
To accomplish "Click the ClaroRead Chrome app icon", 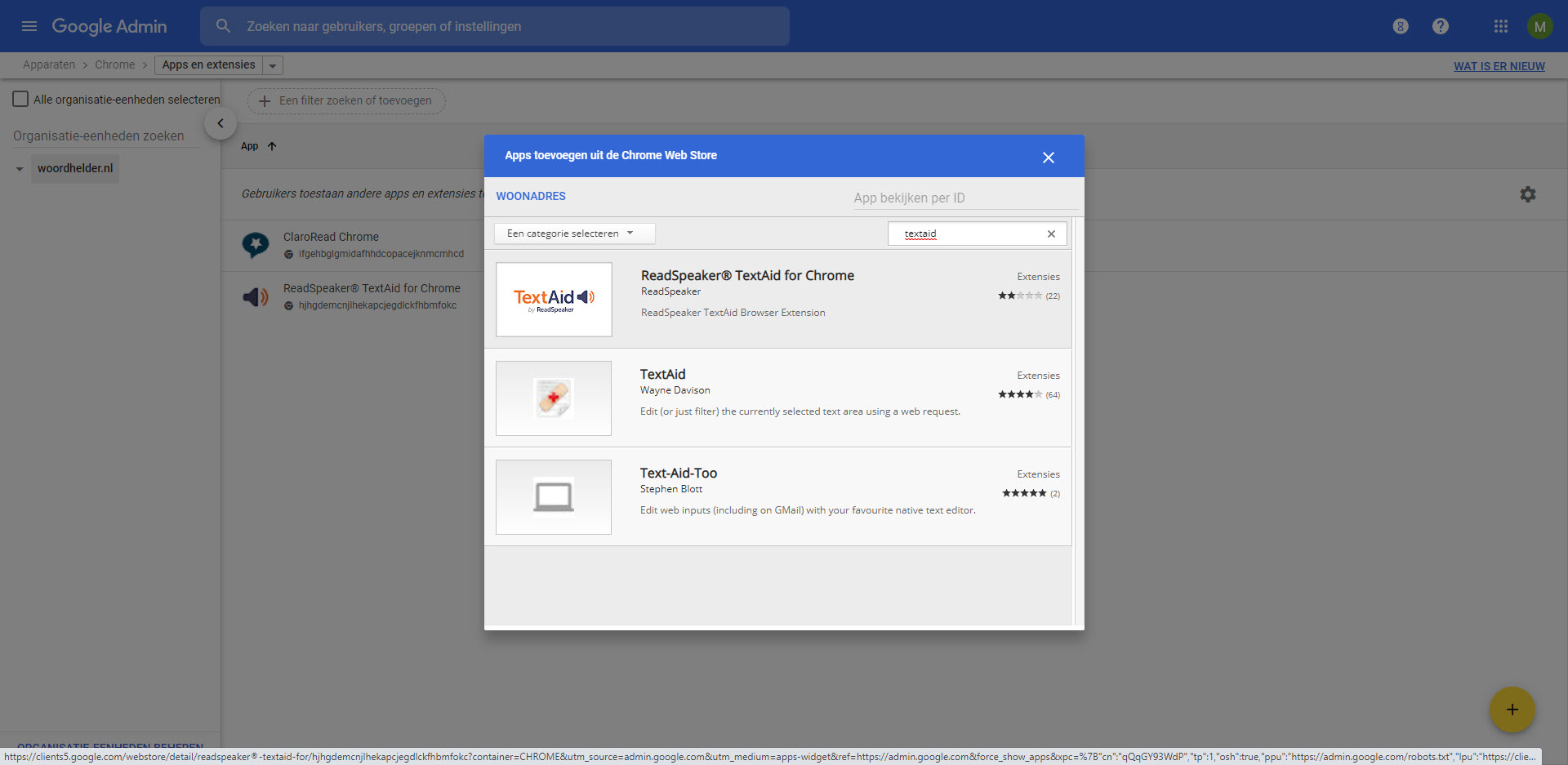I will coord(256,245).
